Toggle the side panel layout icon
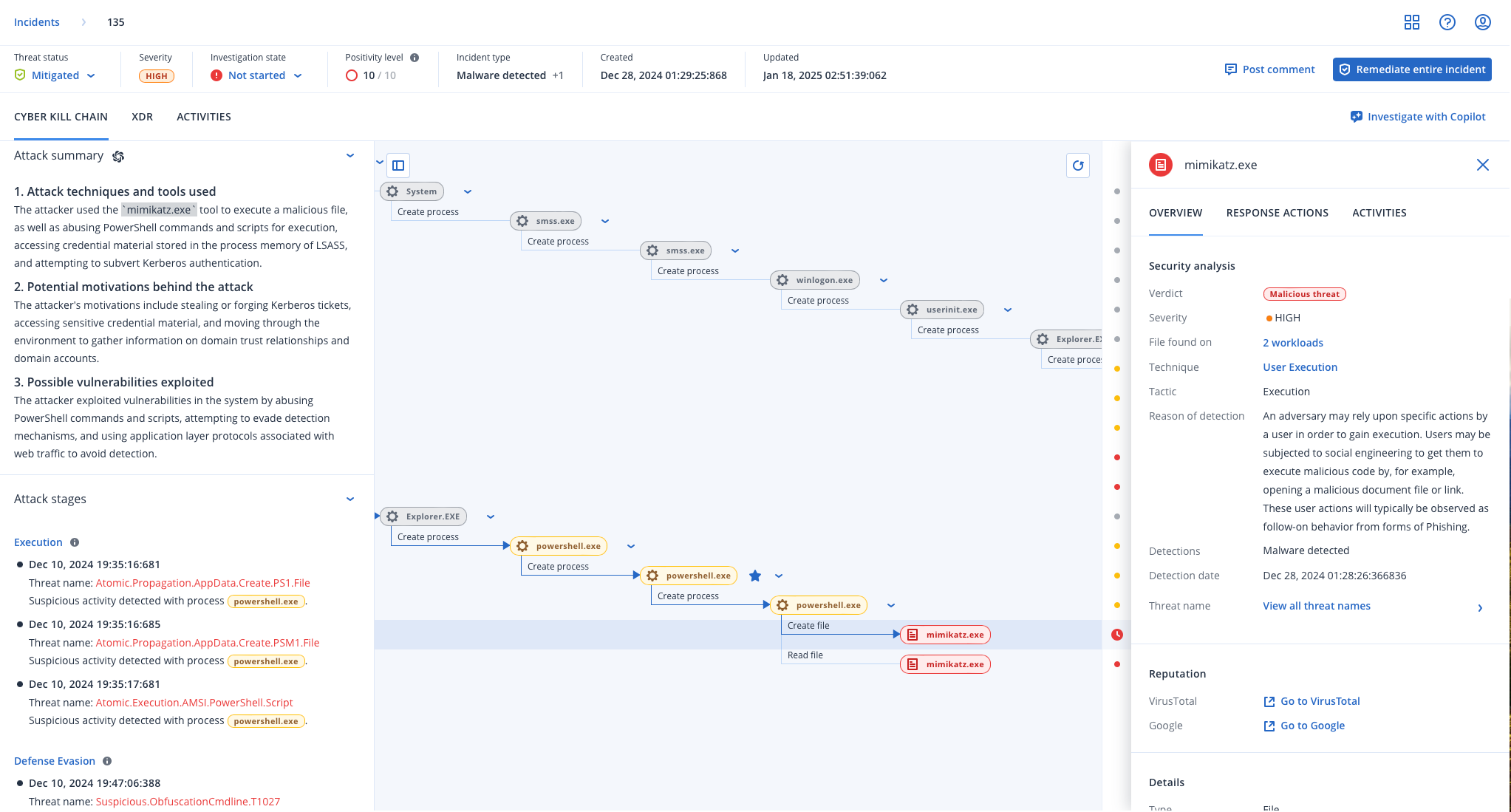 tap(398, 166)
